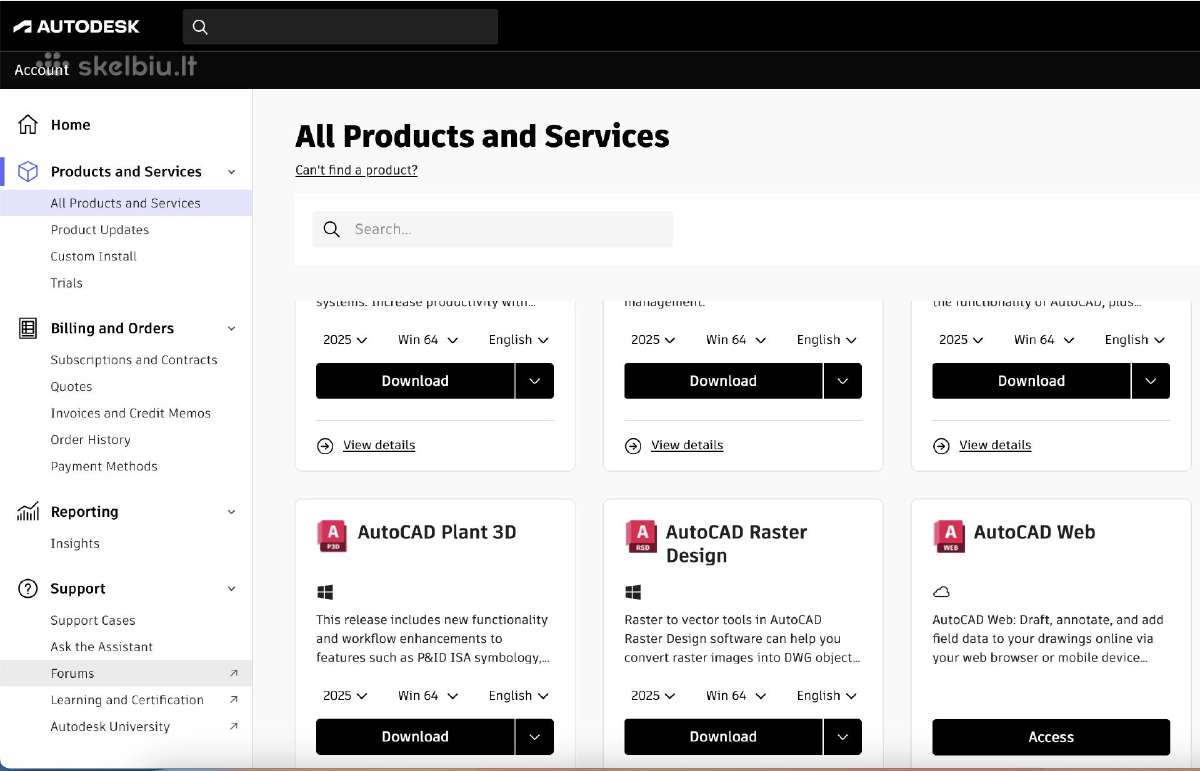Image resolution: width=1200 pixels, height=771 pixels.
Task: Open Product Updates in sidebar
Action: tap(100, 230)
